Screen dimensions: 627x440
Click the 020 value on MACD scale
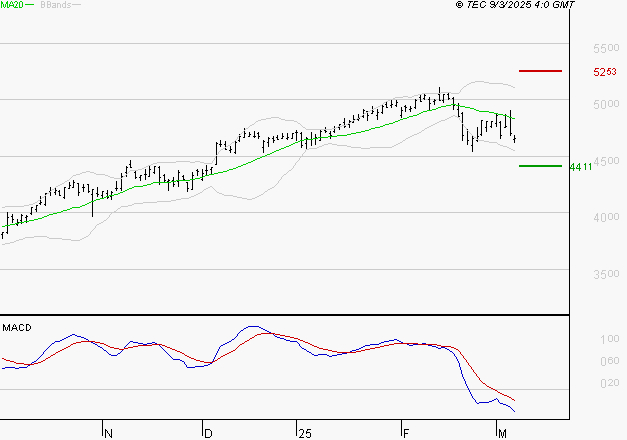(610, 383)
